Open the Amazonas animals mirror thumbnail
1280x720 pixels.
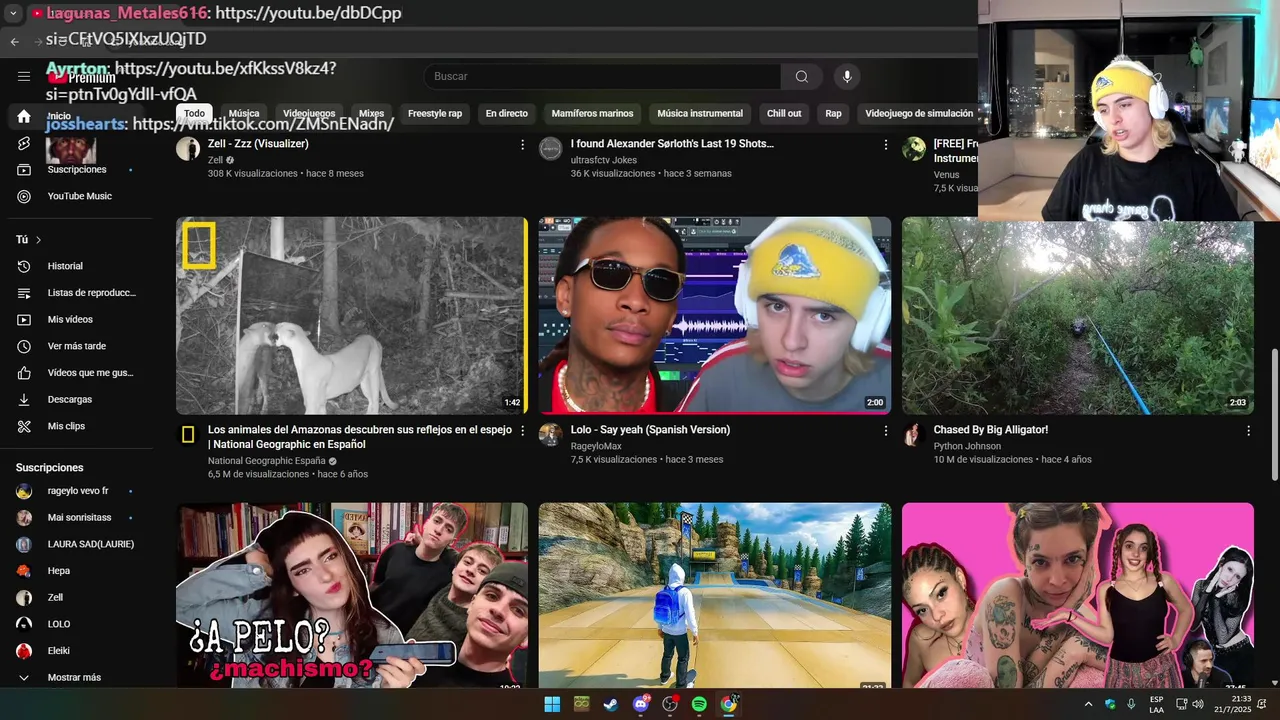click(x=352, y=315)
